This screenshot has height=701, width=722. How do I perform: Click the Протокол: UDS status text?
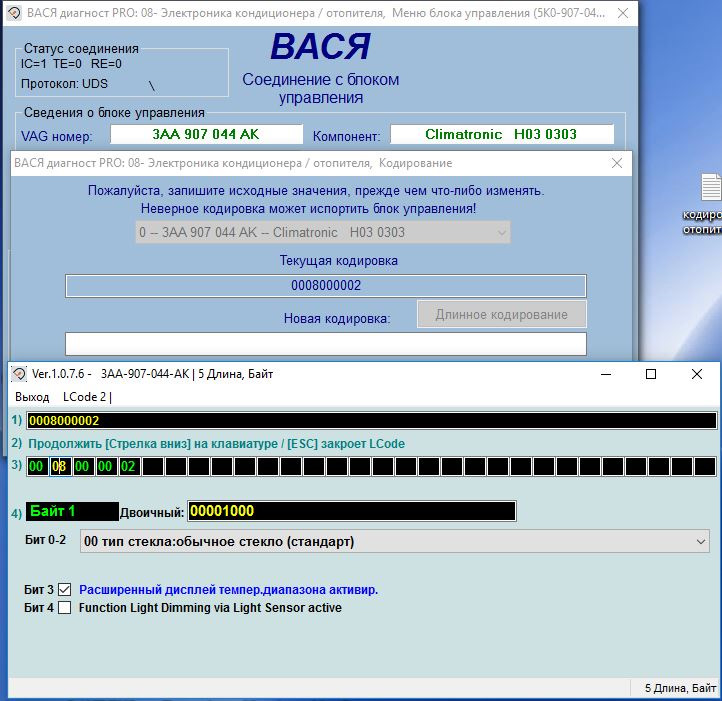(64, 84)
